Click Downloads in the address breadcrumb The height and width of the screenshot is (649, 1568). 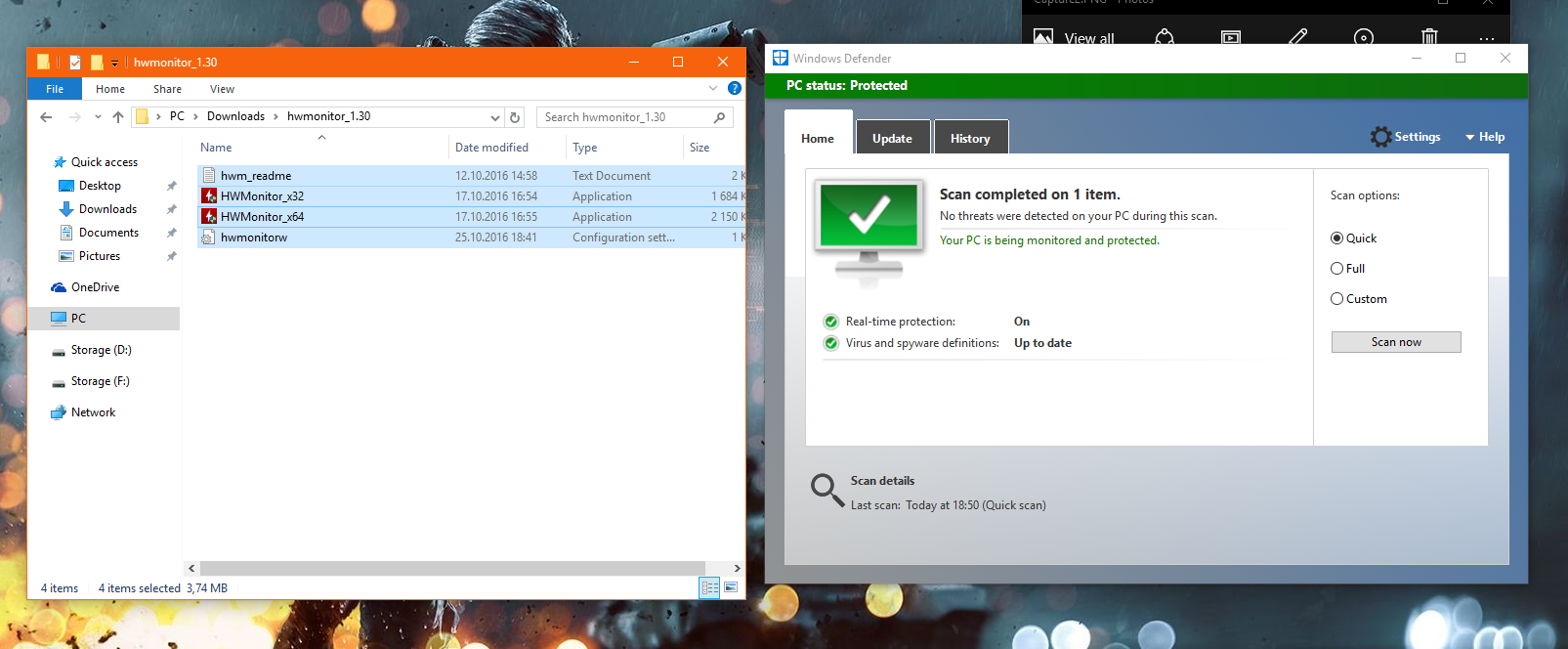235,116
